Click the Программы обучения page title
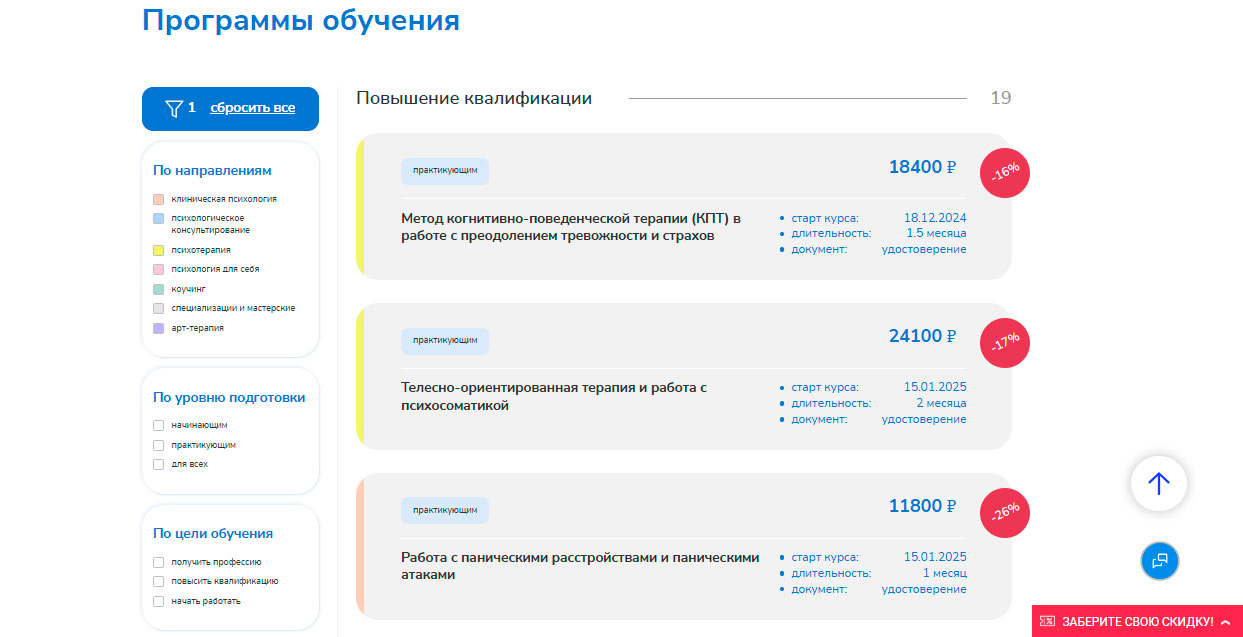 pos(301,20)
